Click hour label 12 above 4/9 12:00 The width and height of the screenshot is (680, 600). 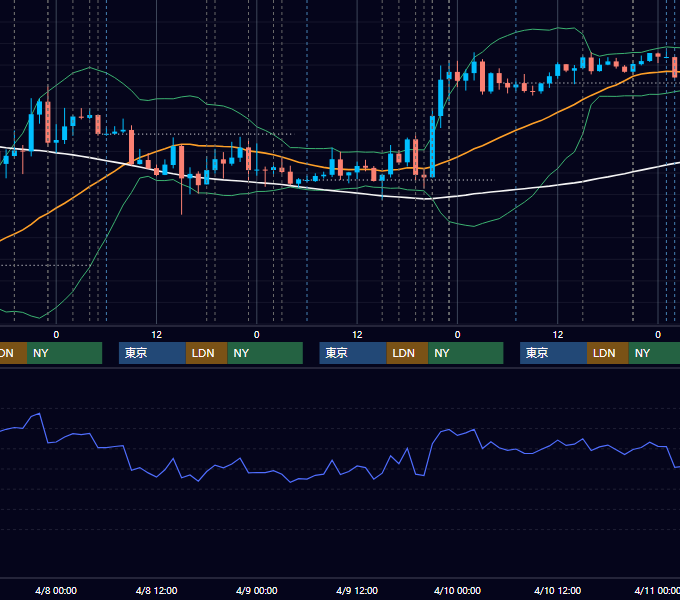(357, 335)
